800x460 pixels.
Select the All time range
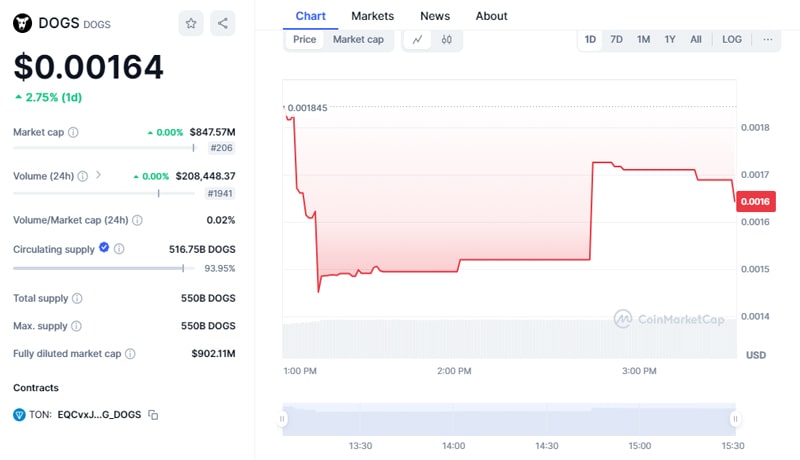pos(696,39)
